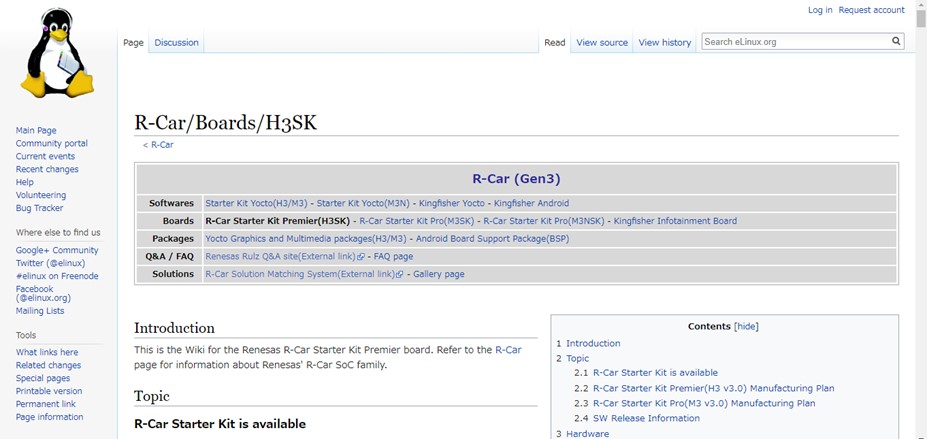Open Kingfisher Infotainment Board link

[x=675, y=221]
